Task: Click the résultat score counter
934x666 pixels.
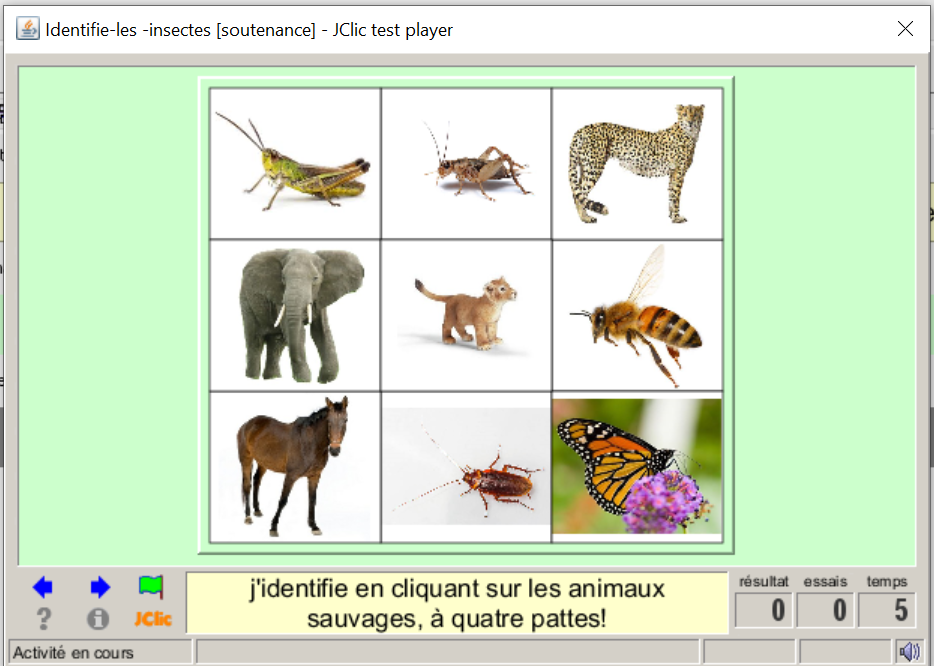Action: (764, 609)
